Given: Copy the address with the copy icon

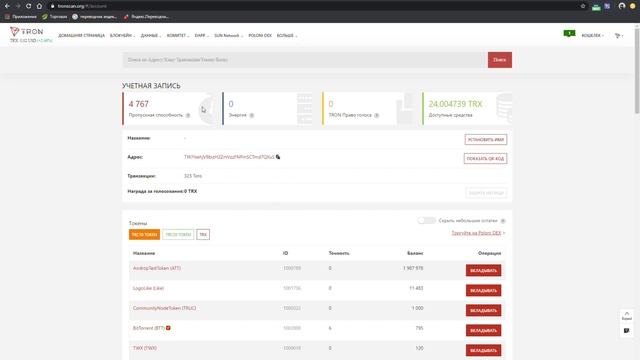Looking at the screenshot, I should tap(278, 157).
